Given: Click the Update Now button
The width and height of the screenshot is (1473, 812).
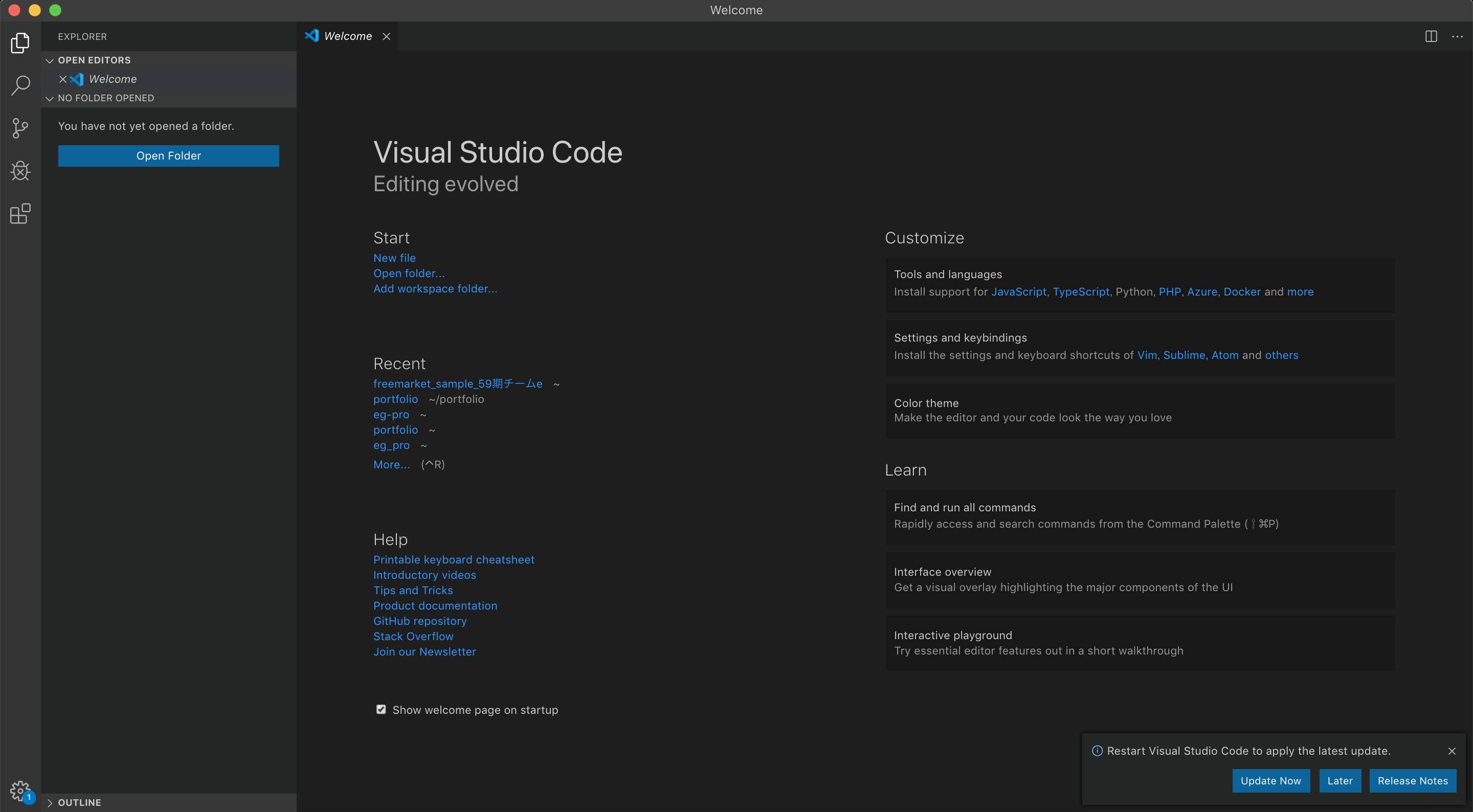Looking at the screenshot, I should pyautogui.click(x=1270, y=780).
